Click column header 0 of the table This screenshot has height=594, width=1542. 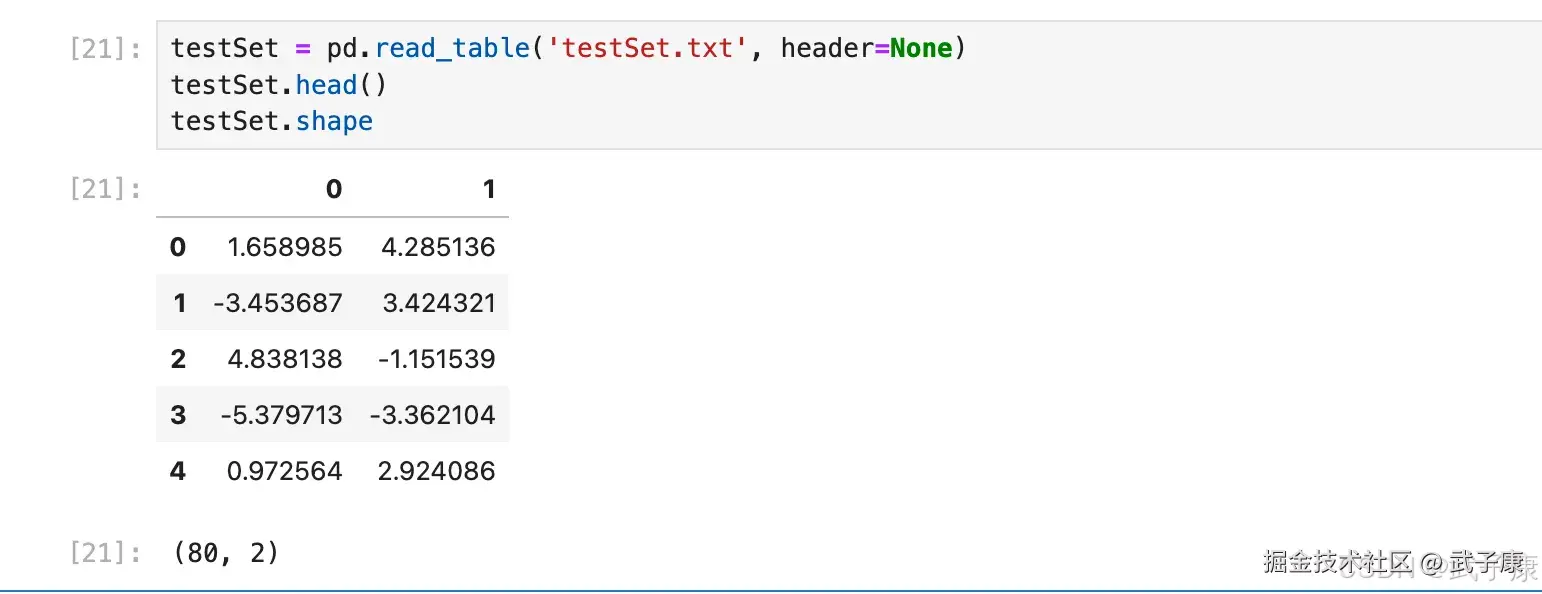[334, 189]
